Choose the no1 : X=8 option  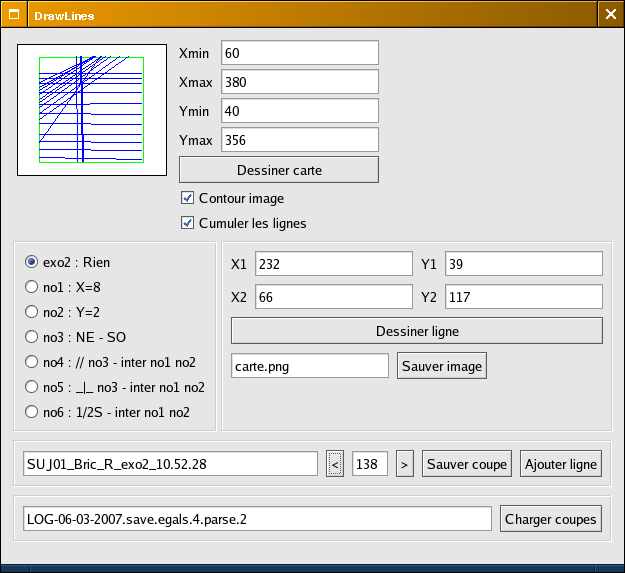pyautogui.click(x=32, y=287)
